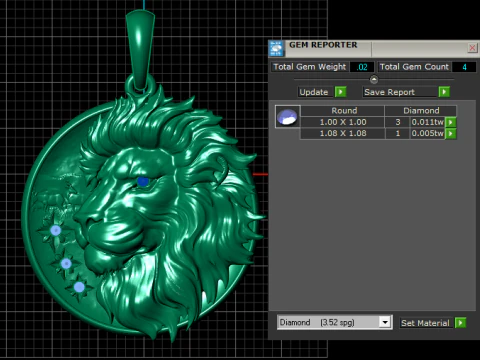Open the Diamond material dropdown

pos(385,322)
